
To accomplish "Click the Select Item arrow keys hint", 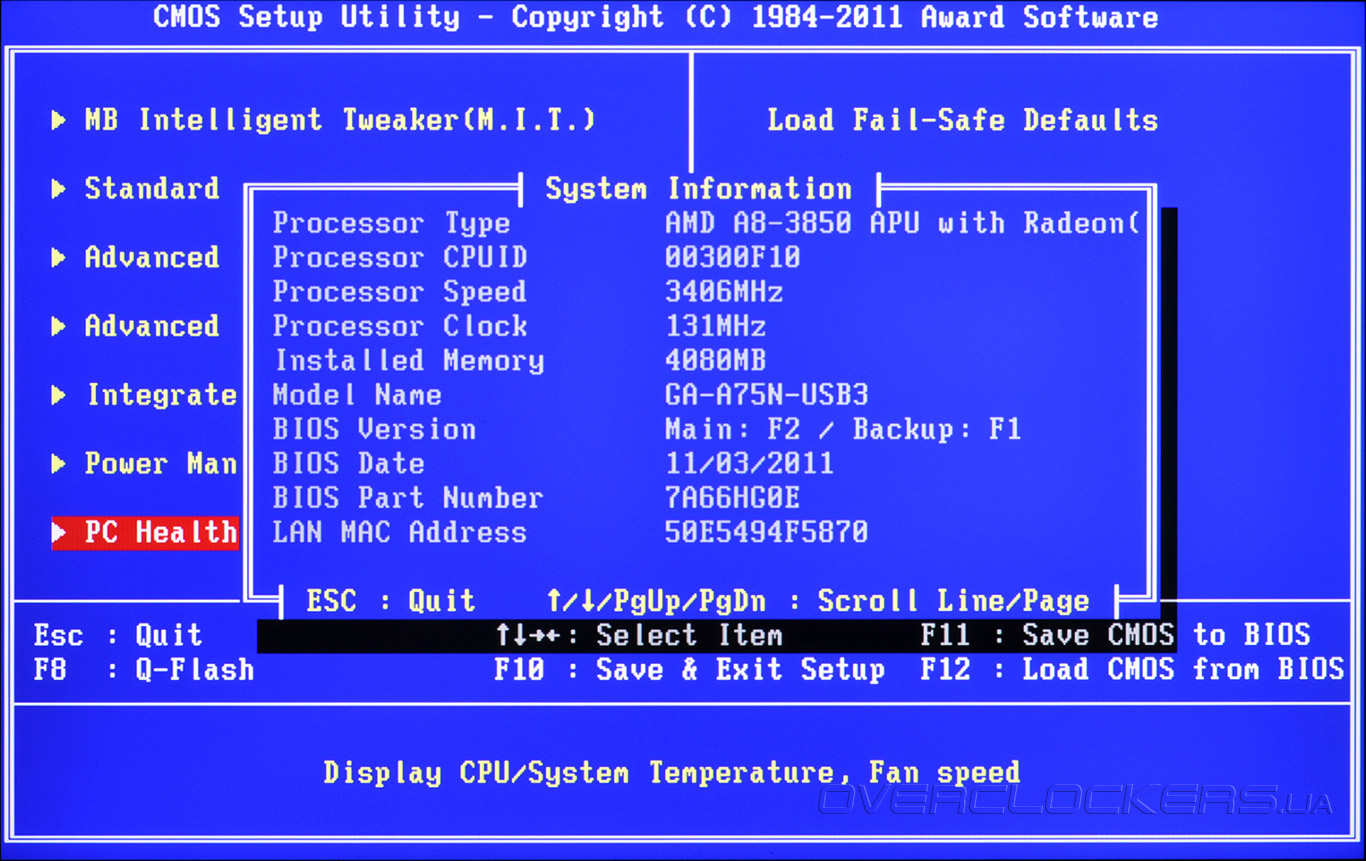I will [639, 635].
